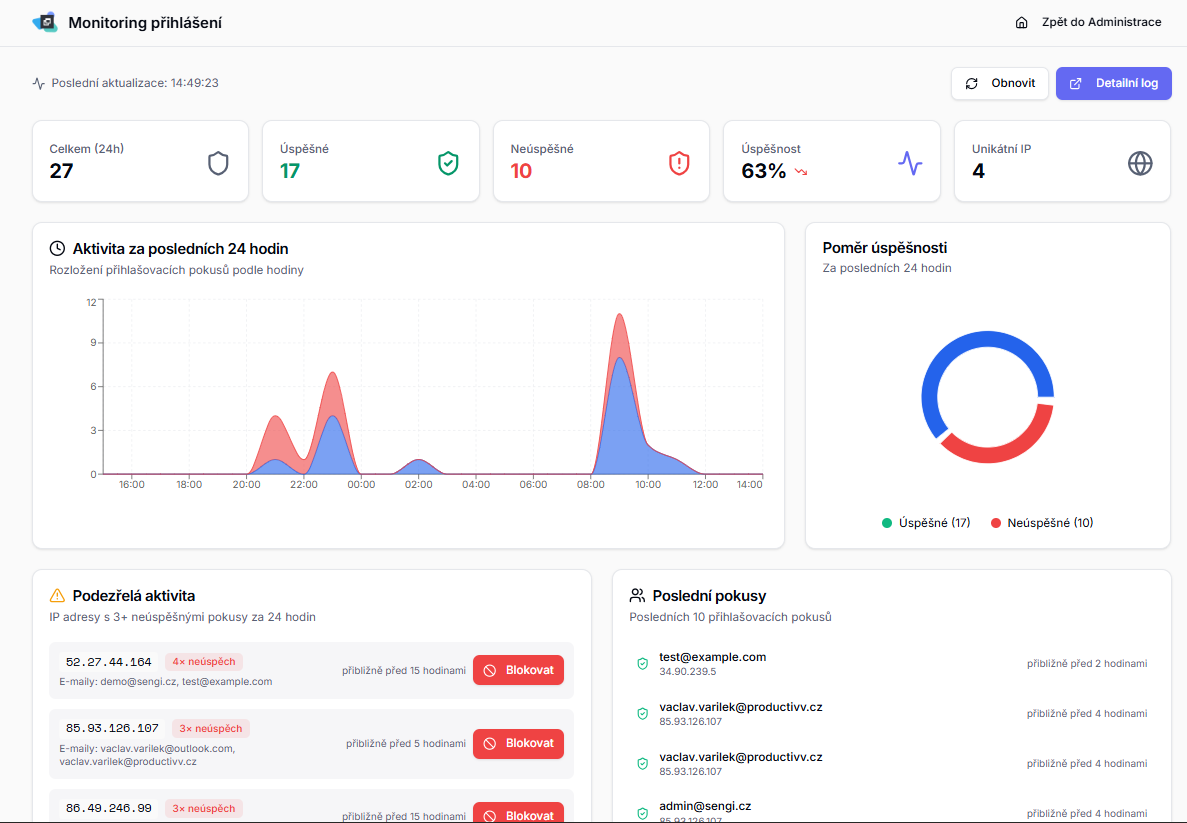Click the red alert shield on Neúspěšné card
Screen dimensions: 1187x823
tap(679, 162)
